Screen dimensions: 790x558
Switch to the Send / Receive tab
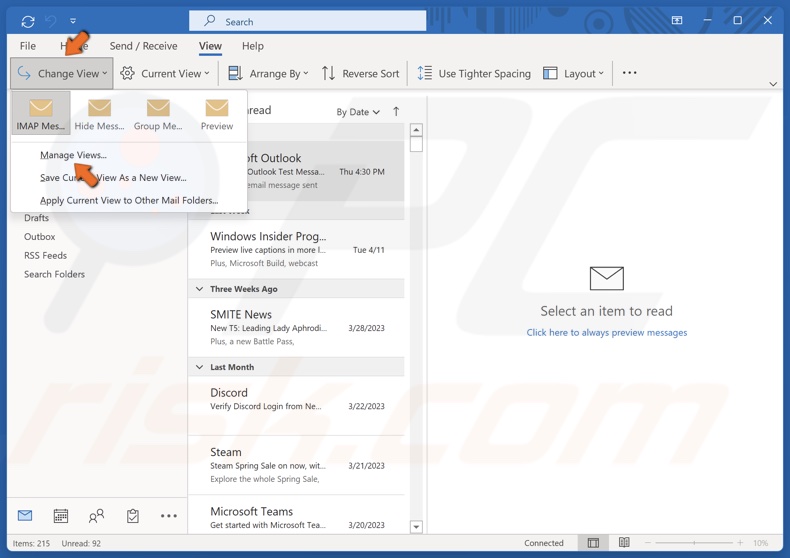144,46
